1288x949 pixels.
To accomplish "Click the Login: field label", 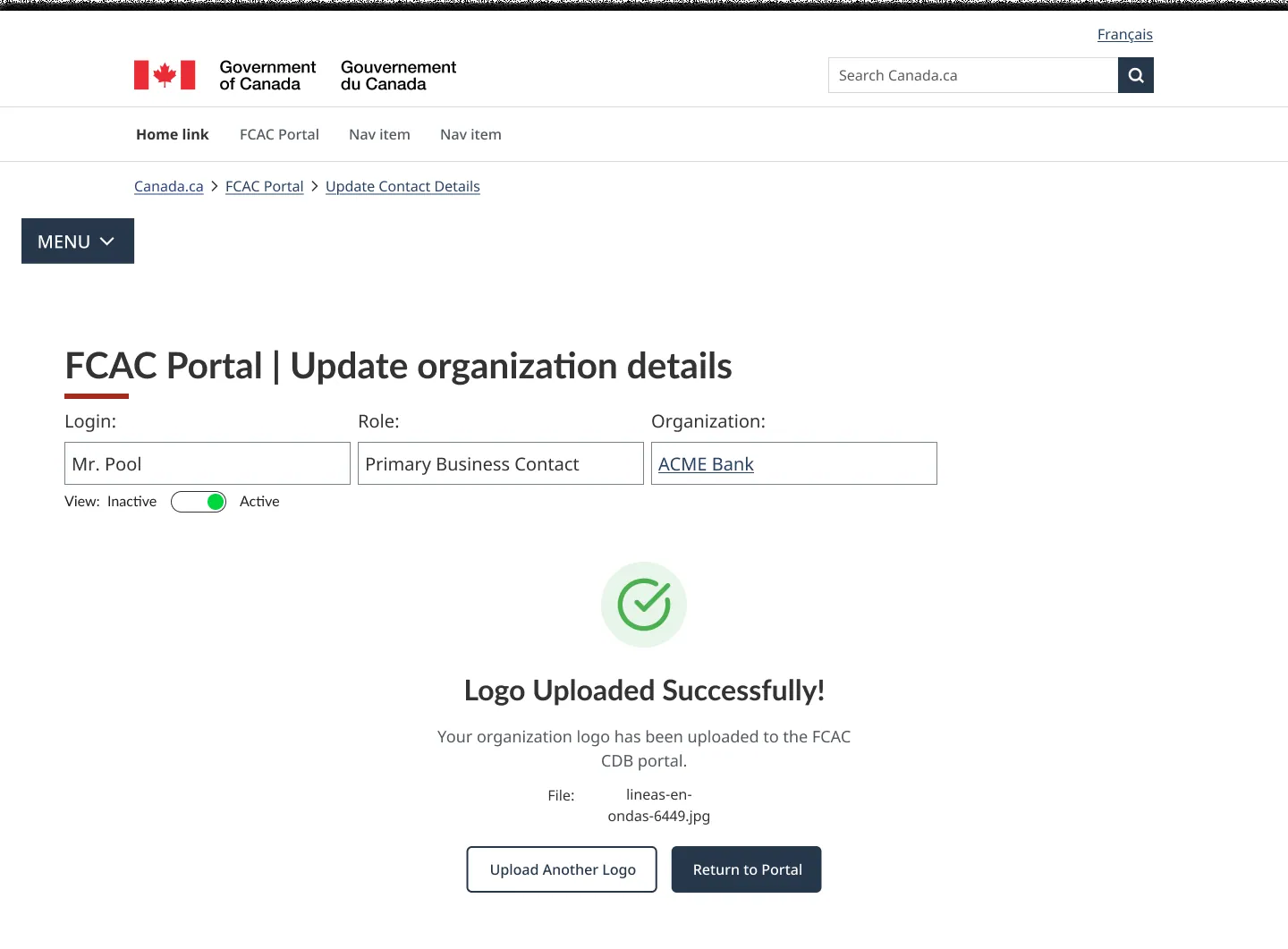I will (x=90, y=421).
